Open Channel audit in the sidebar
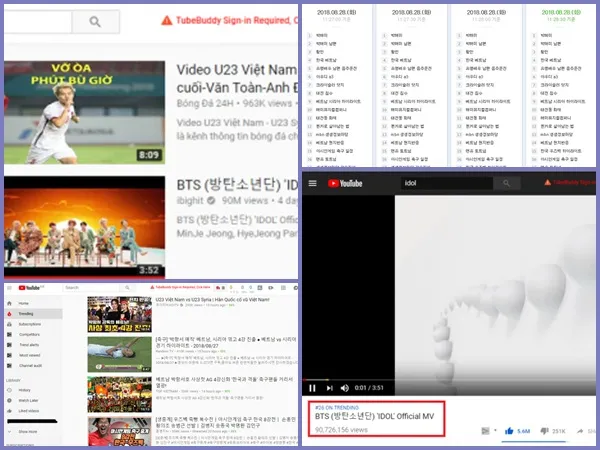600x450 pixels. coord(31,365)
